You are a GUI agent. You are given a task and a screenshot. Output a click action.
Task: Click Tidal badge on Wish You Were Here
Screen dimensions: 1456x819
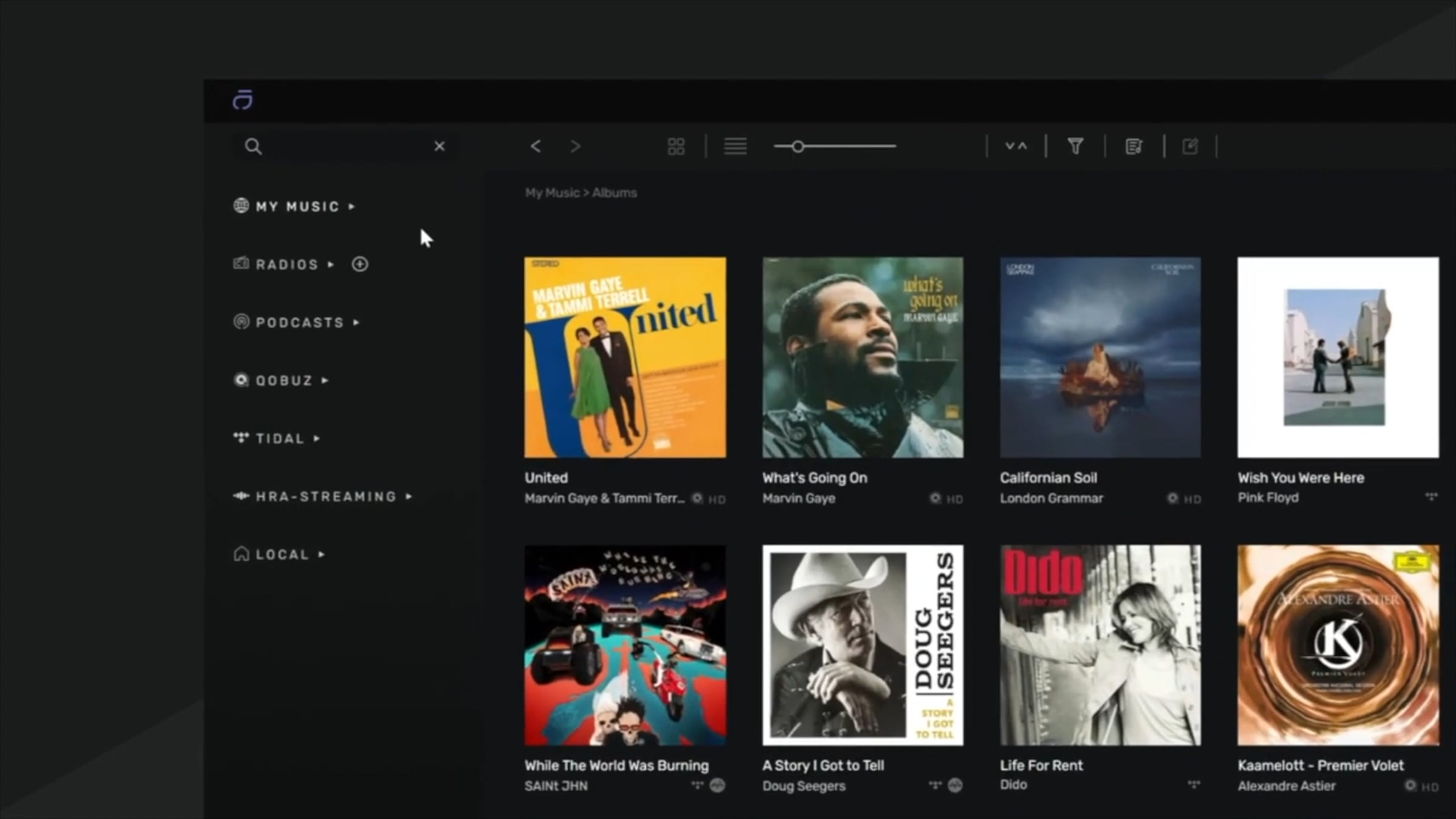(1431, 497)
